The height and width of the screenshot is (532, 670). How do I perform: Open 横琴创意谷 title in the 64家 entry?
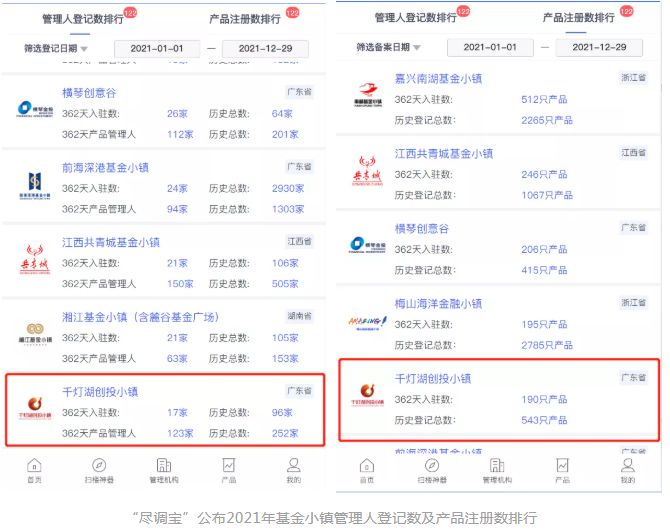tap(89, 93)
